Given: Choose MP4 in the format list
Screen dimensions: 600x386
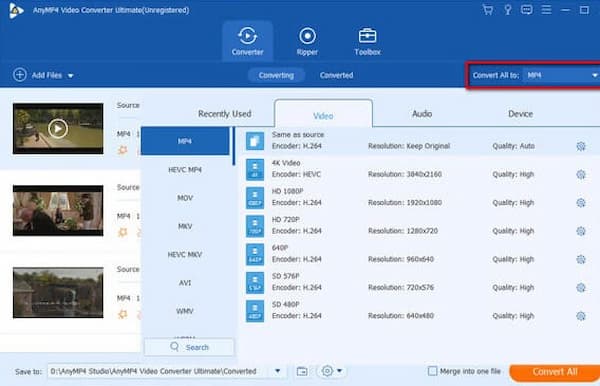Looking at the screenshot, I should point(185,141).
